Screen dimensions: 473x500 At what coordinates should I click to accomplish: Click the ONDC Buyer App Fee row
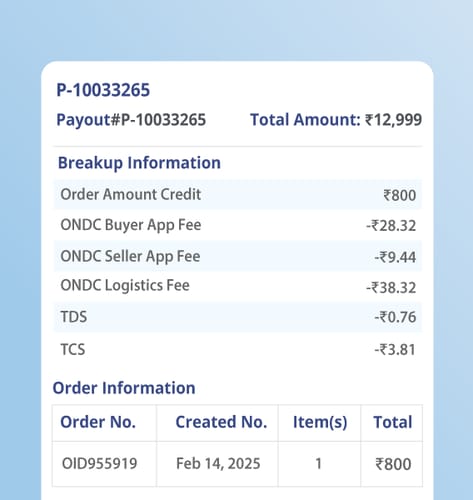tap(238, 225)
